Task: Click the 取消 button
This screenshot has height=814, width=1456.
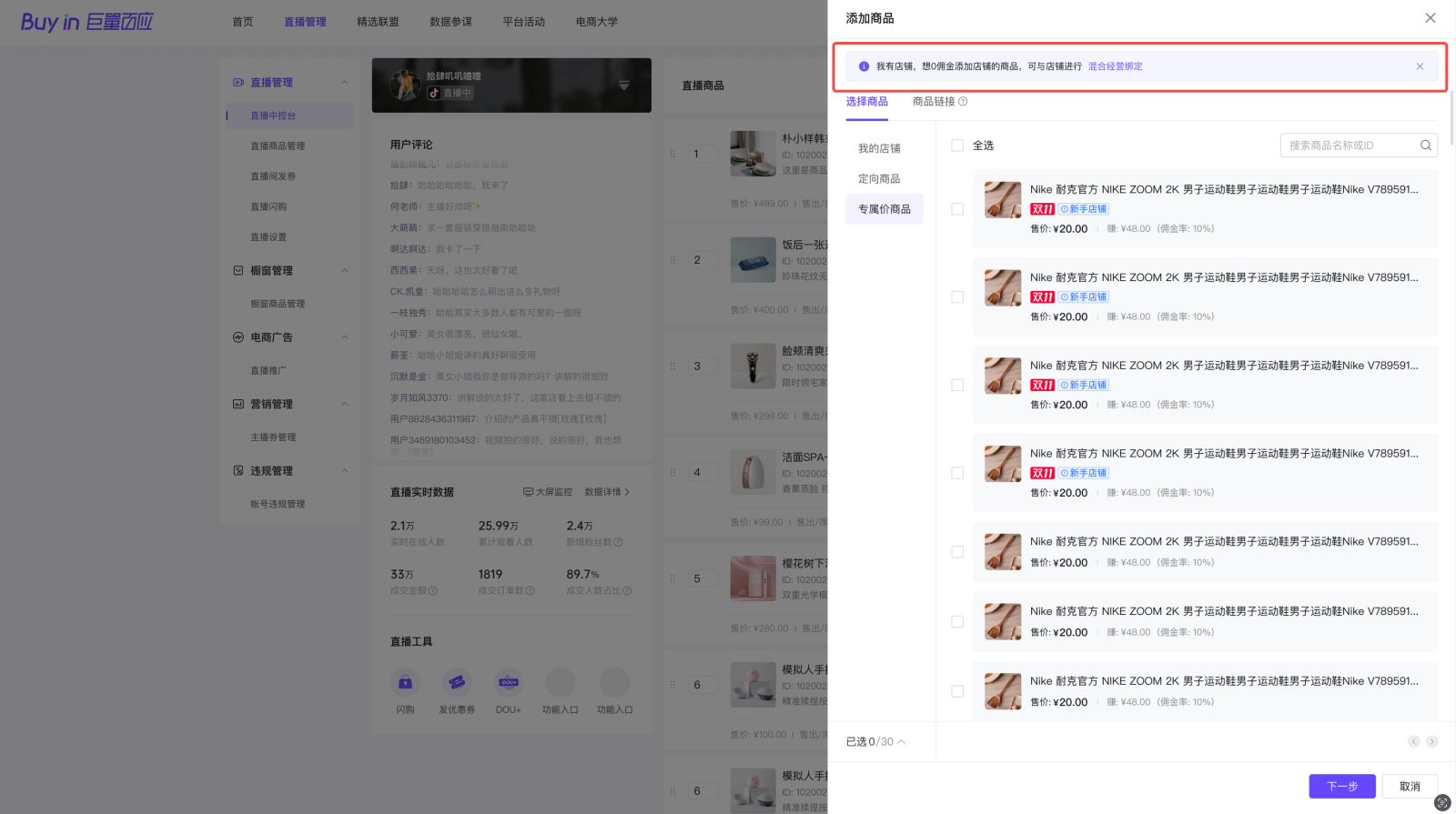Action: tap(1410, 787)
